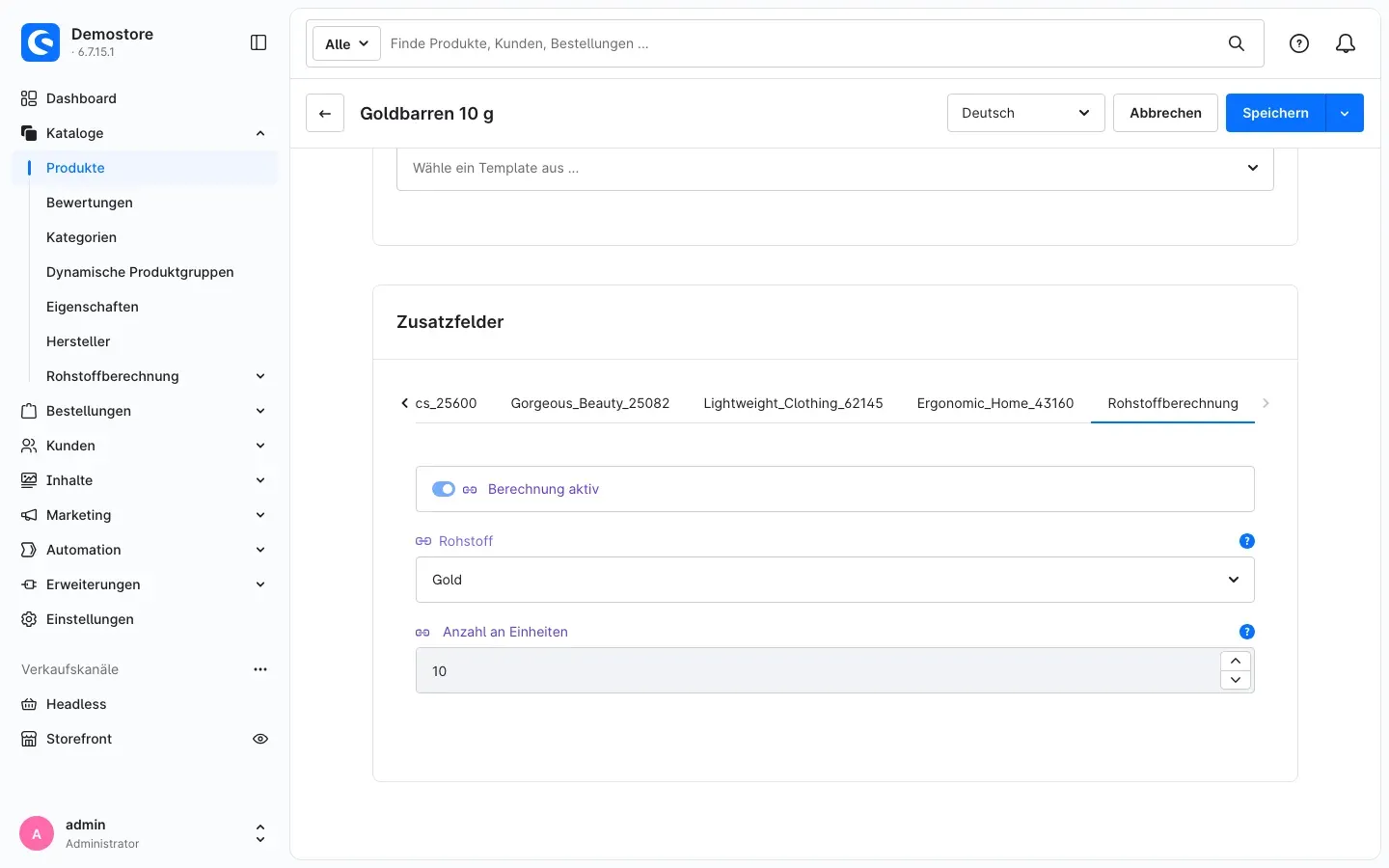Screen dimensions: 1389x868
Task: Click the Speichern button
Action: click(1275, 113)
